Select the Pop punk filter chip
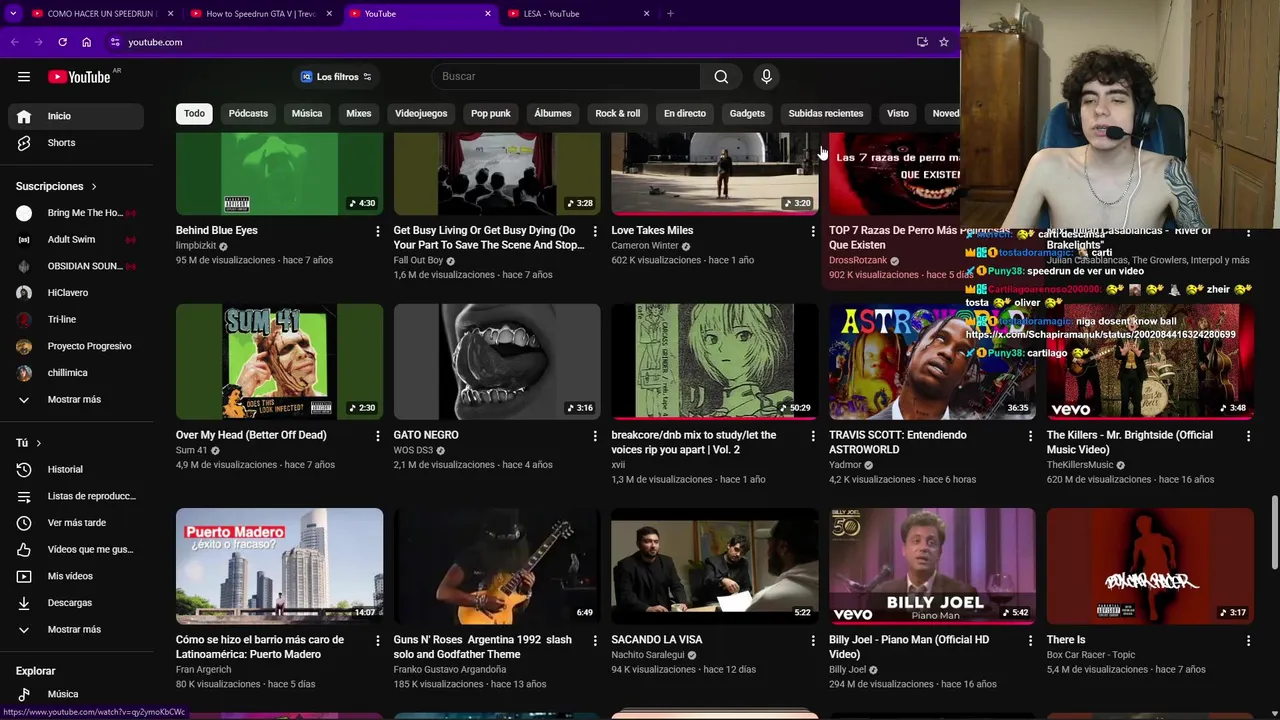The height and width of the screenshot is (720, 1280). tap(491, 113)
